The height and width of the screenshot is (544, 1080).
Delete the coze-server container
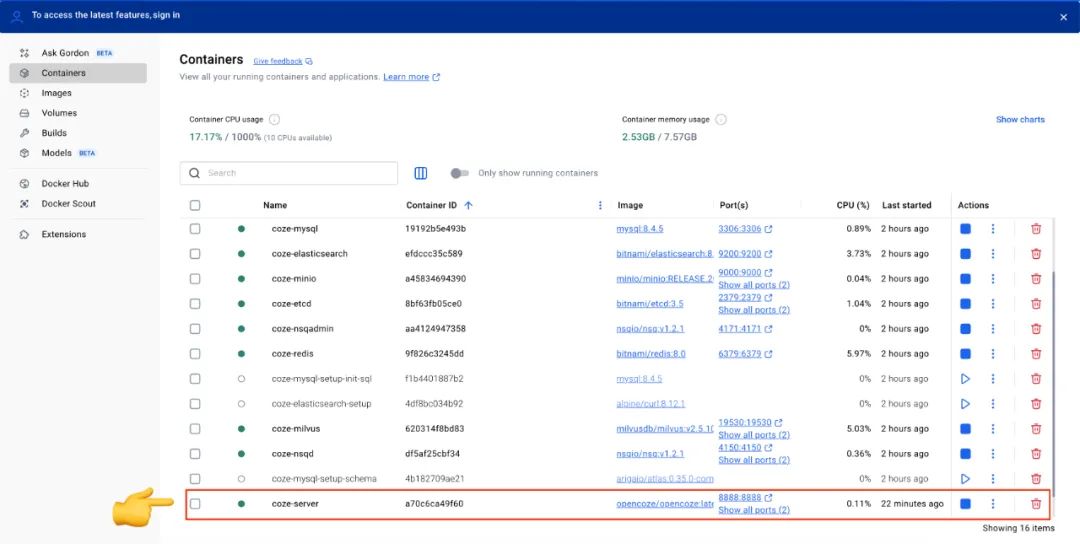(1035, 504)
